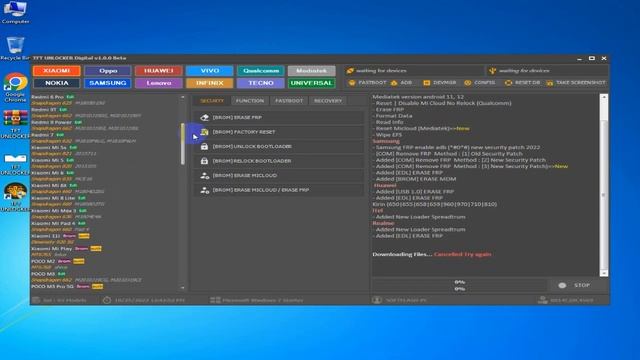Click the device list scrollbar thumb
The image size is (640, 360).
[x=182, y=144]
